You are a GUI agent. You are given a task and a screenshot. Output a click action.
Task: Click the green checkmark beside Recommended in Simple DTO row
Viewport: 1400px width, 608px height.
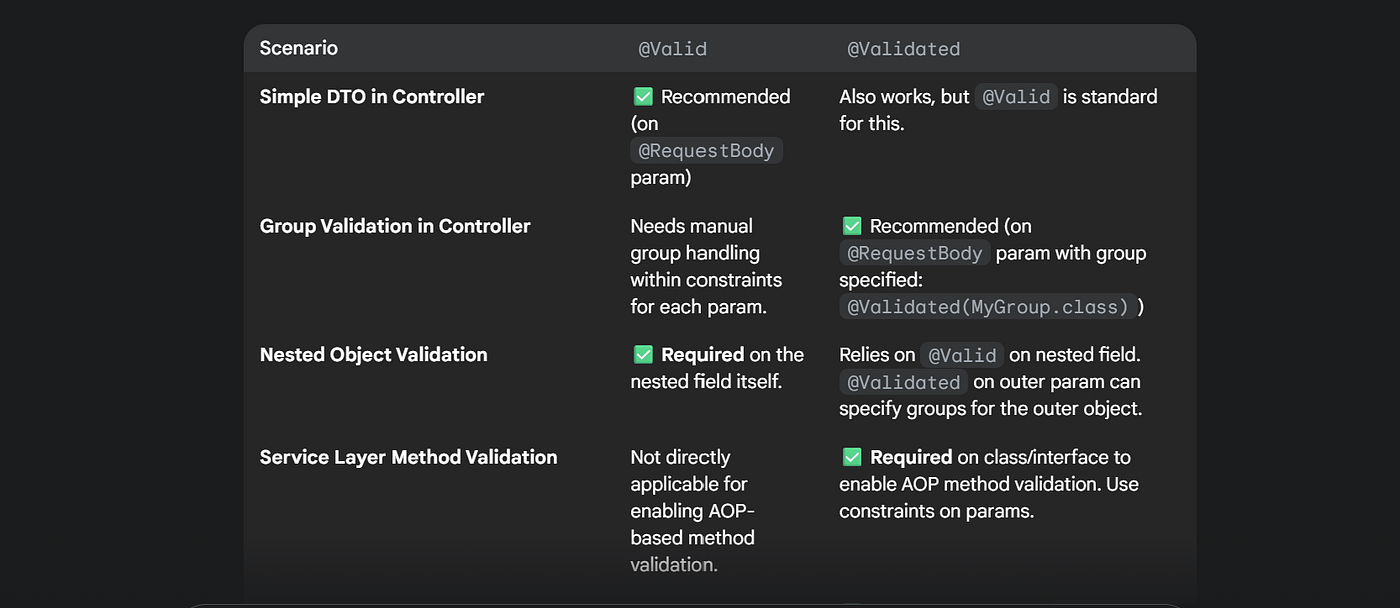click(643, 97)
